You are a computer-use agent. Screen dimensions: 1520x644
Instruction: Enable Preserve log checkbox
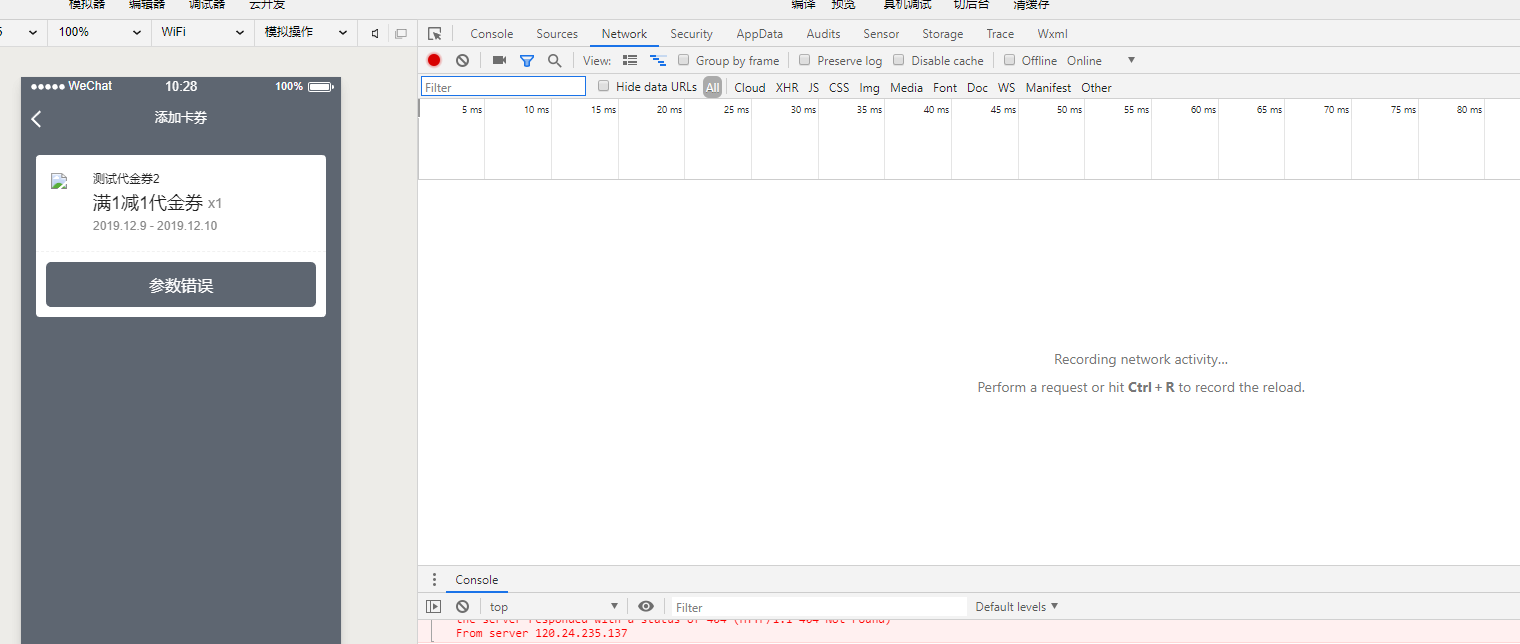(x=805, y=60)
